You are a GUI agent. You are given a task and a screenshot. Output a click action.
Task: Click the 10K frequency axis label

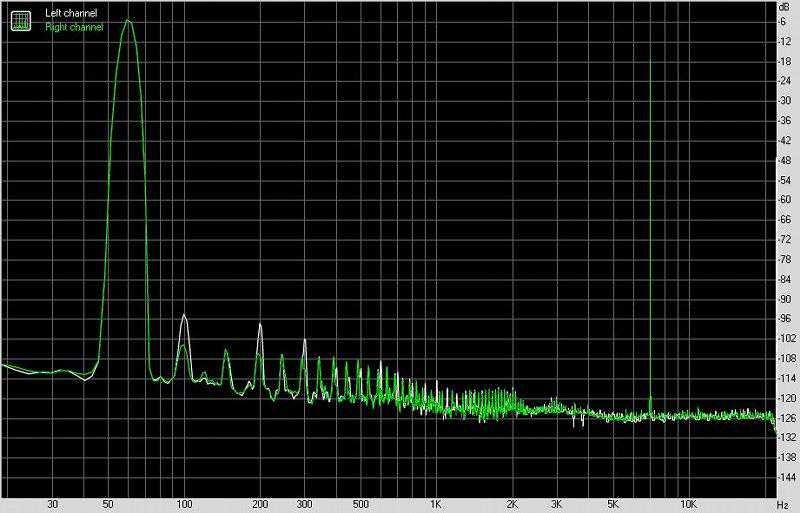(687, 504)
